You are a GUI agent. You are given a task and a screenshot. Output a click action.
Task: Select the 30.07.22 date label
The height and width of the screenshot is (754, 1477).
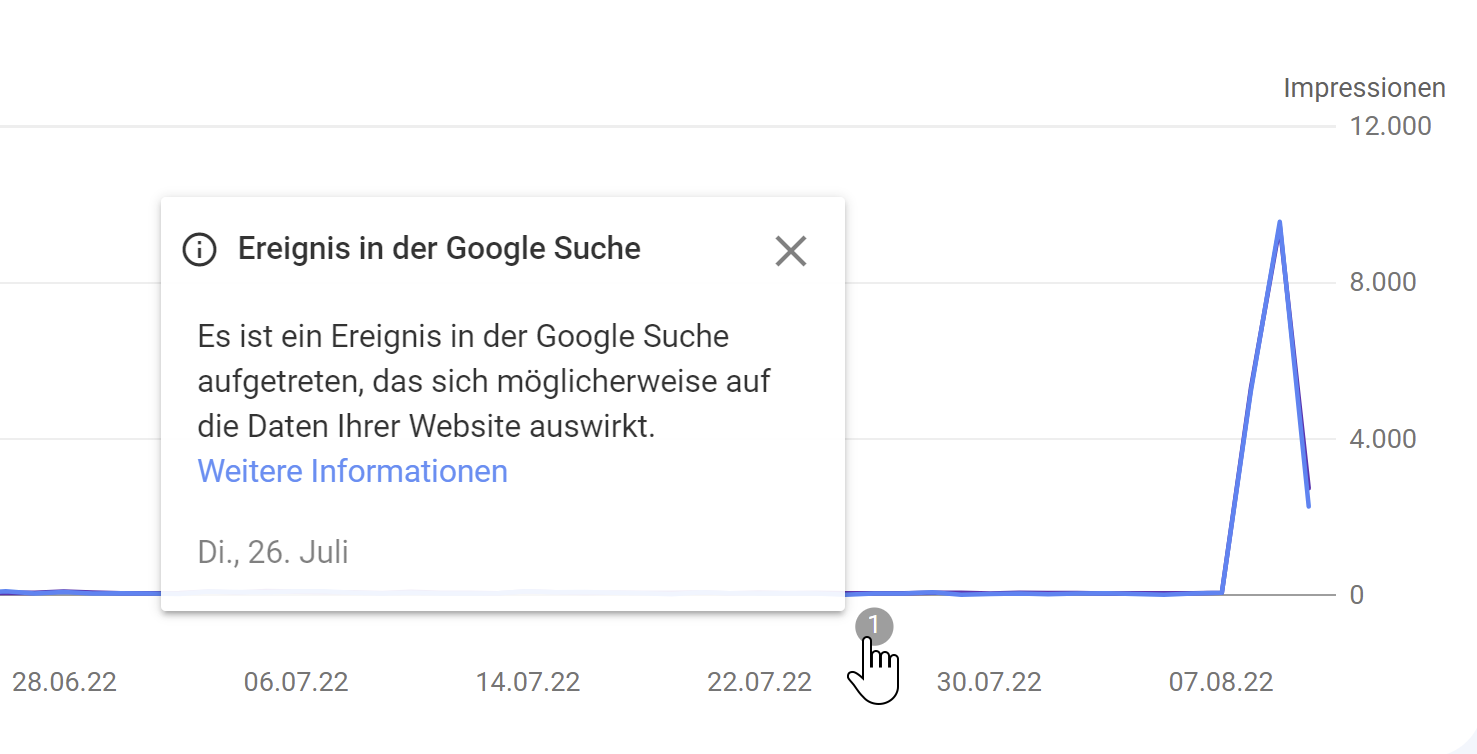[x=989, y=681]
